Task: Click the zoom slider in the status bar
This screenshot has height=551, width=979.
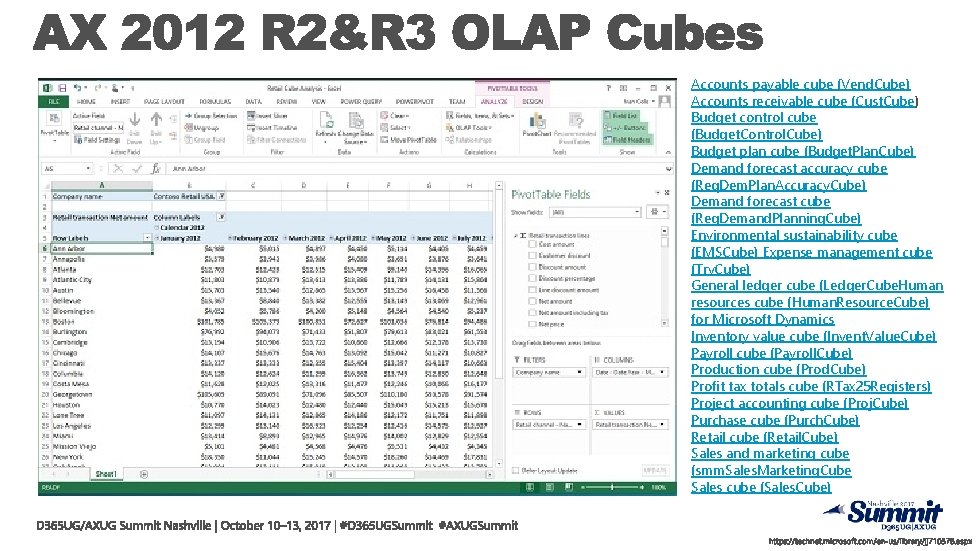Action: [611, 487]
